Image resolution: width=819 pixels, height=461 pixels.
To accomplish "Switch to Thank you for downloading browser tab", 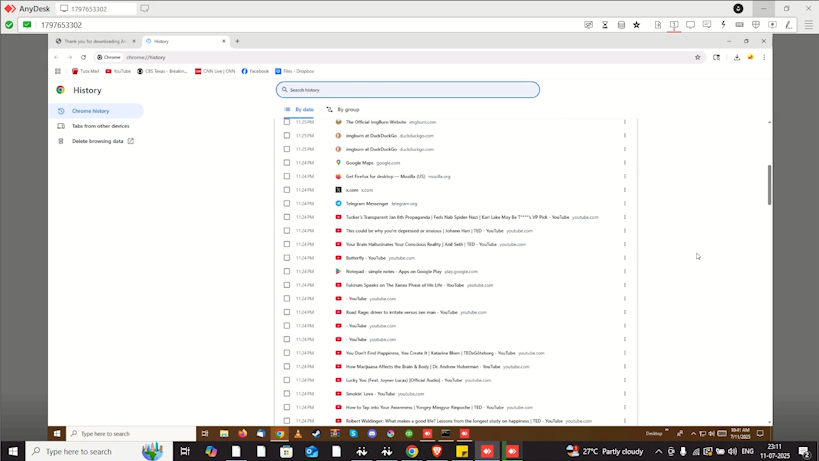I will coord(96,41).
